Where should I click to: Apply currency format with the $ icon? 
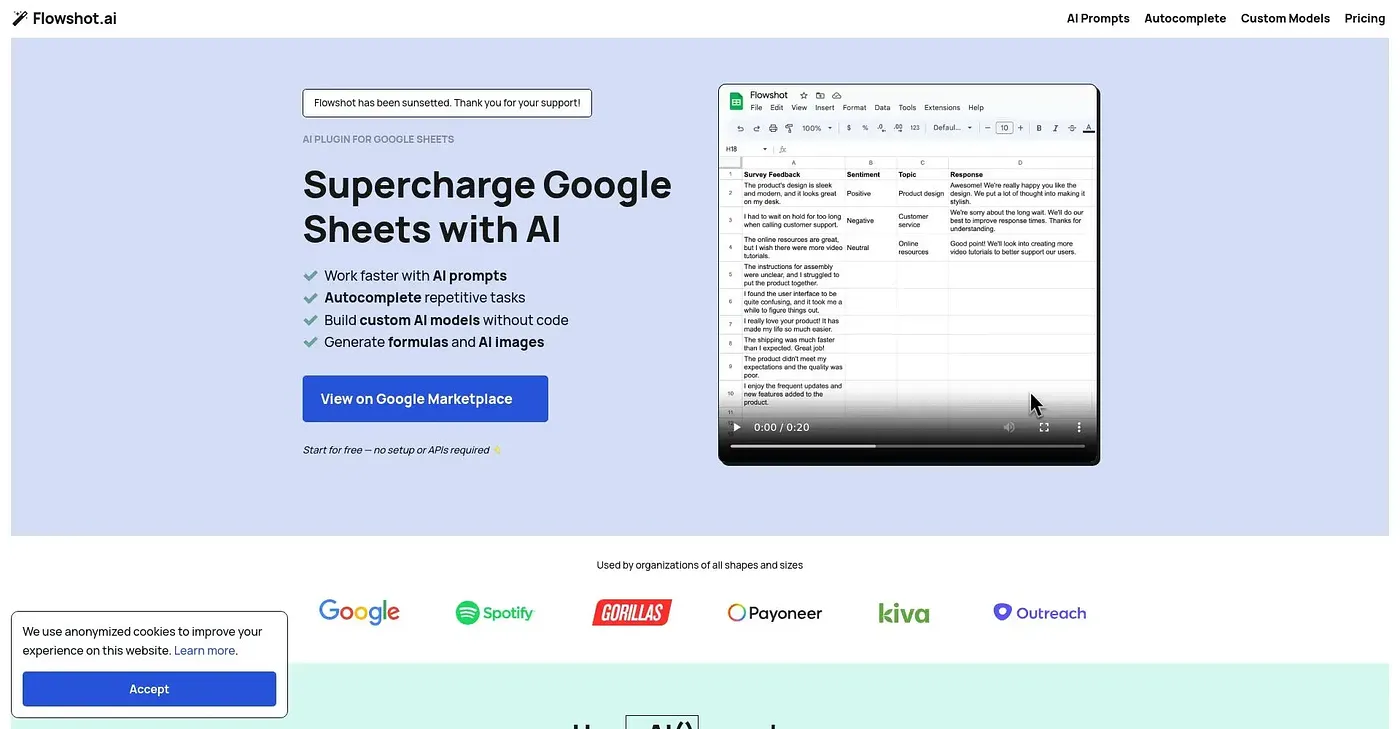coord(849,128)
